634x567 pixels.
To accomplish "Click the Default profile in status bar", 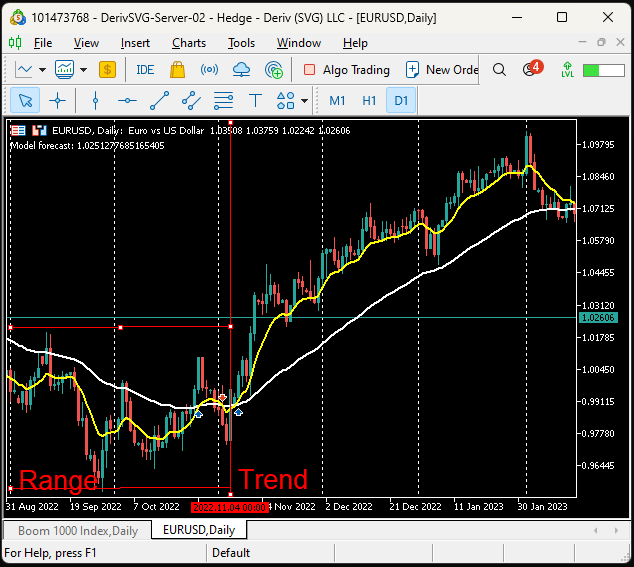I will click(231, 553).
